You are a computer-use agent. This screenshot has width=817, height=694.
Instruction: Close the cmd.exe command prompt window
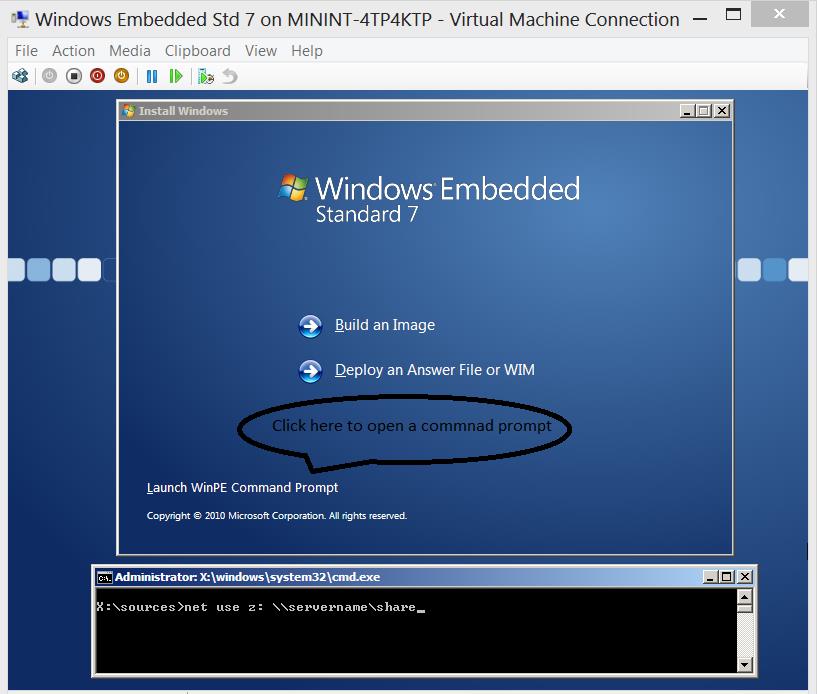(745, 577)
